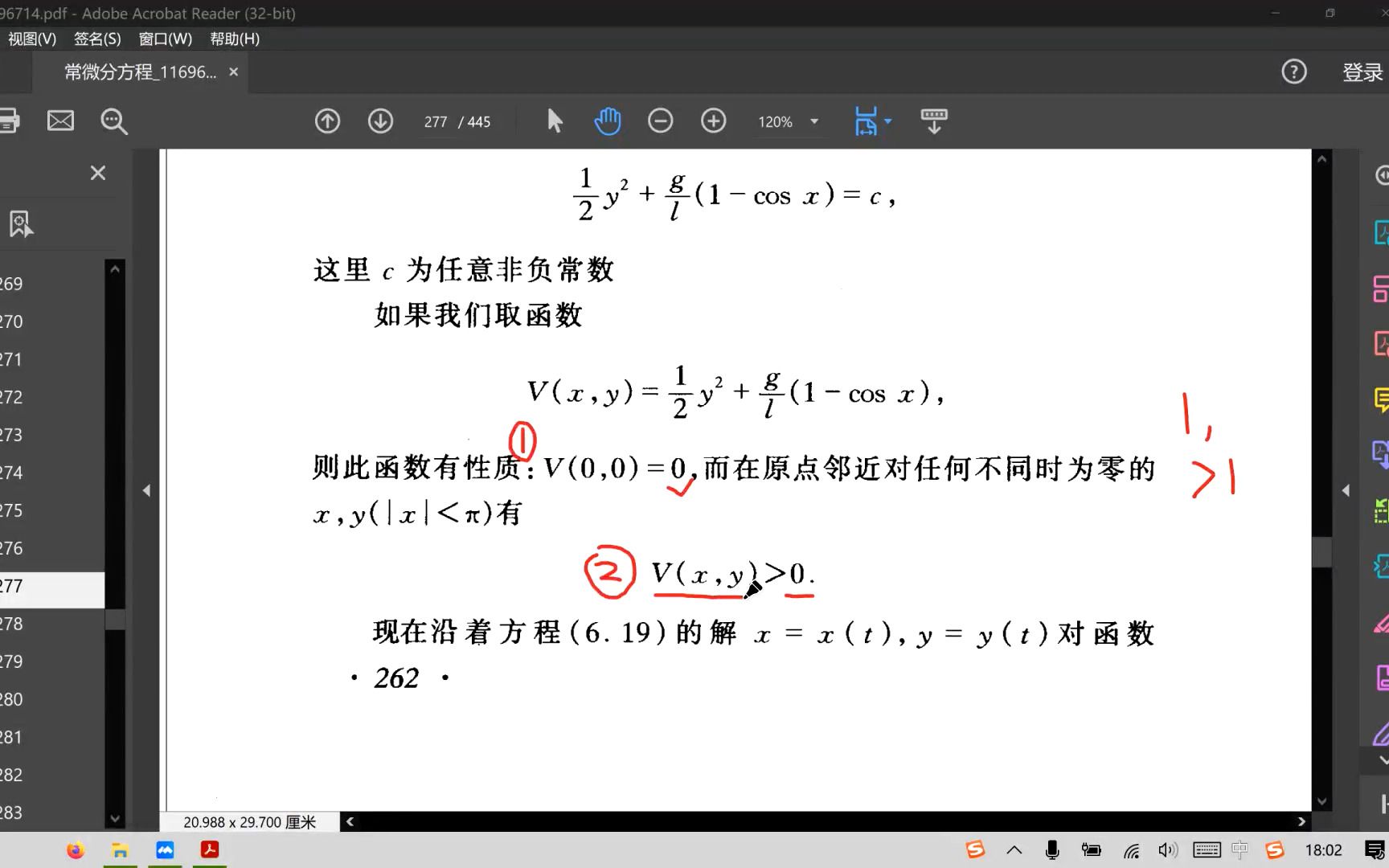Select the 常微分方程_11696 document tab
Screen dimensions: 1389x868
(x=140, y=72)
